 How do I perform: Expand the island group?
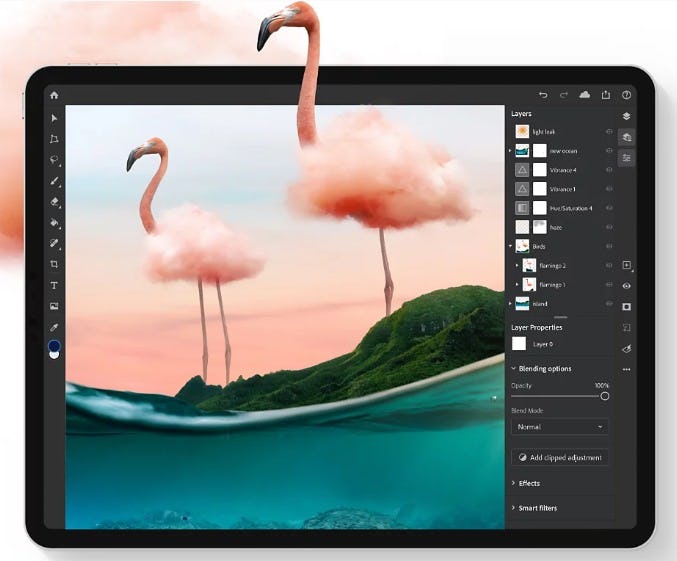tap(510, 304)
